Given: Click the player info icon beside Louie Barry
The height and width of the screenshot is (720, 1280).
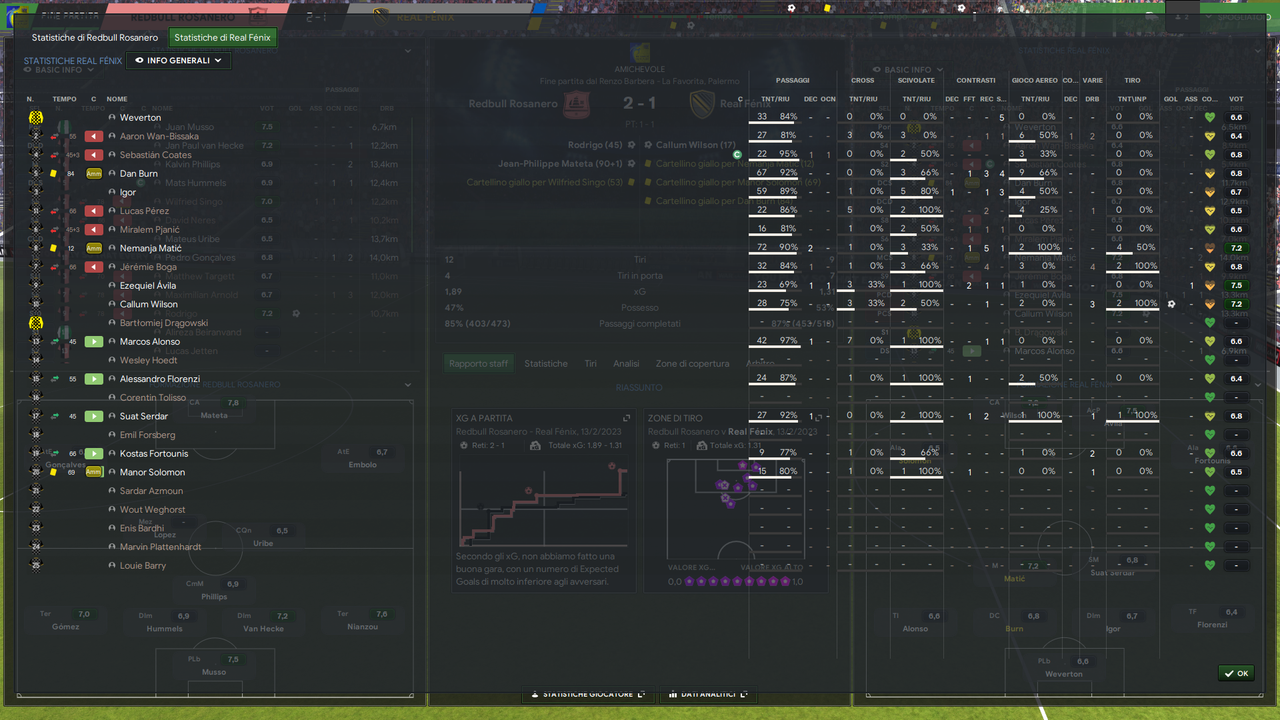Looking at the screenshot, I should (x=112, y=566).
